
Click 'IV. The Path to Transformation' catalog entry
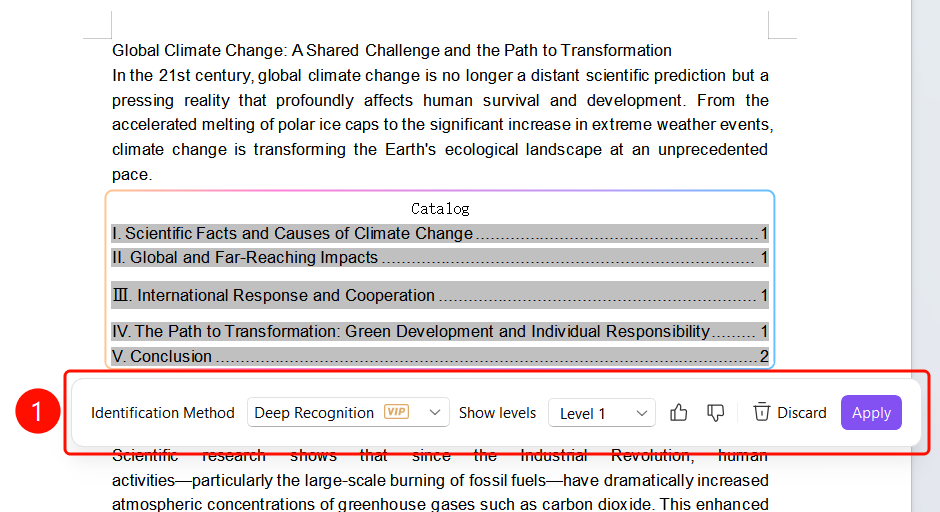click(x=440, y=332)
